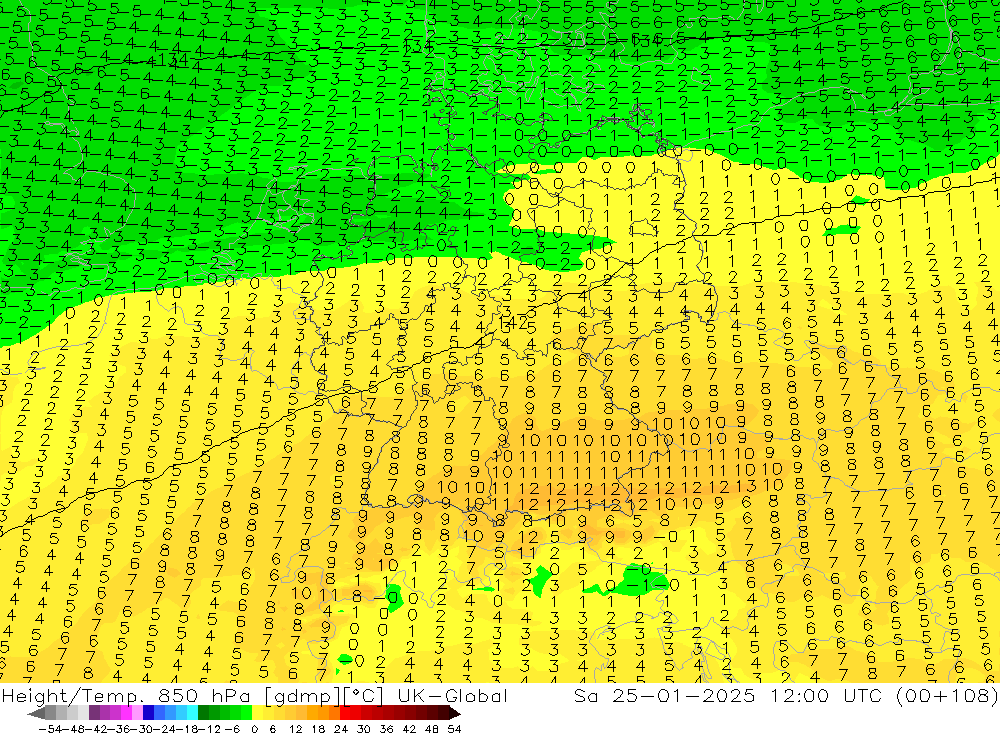
Task: Click the dark green legend color swatch
Action: pos(203,713)
